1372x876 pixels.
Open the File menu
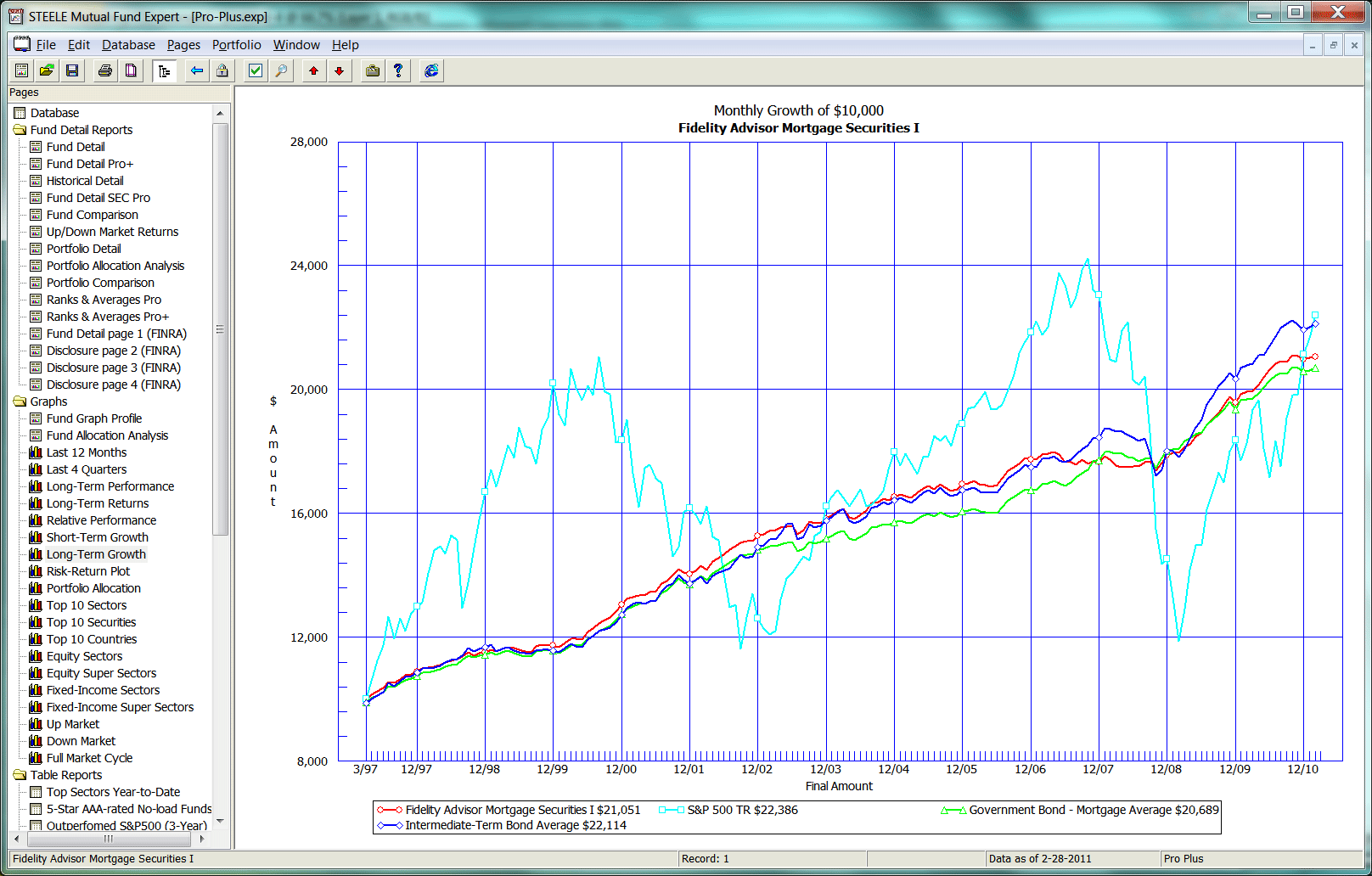[x=46, y=45]
